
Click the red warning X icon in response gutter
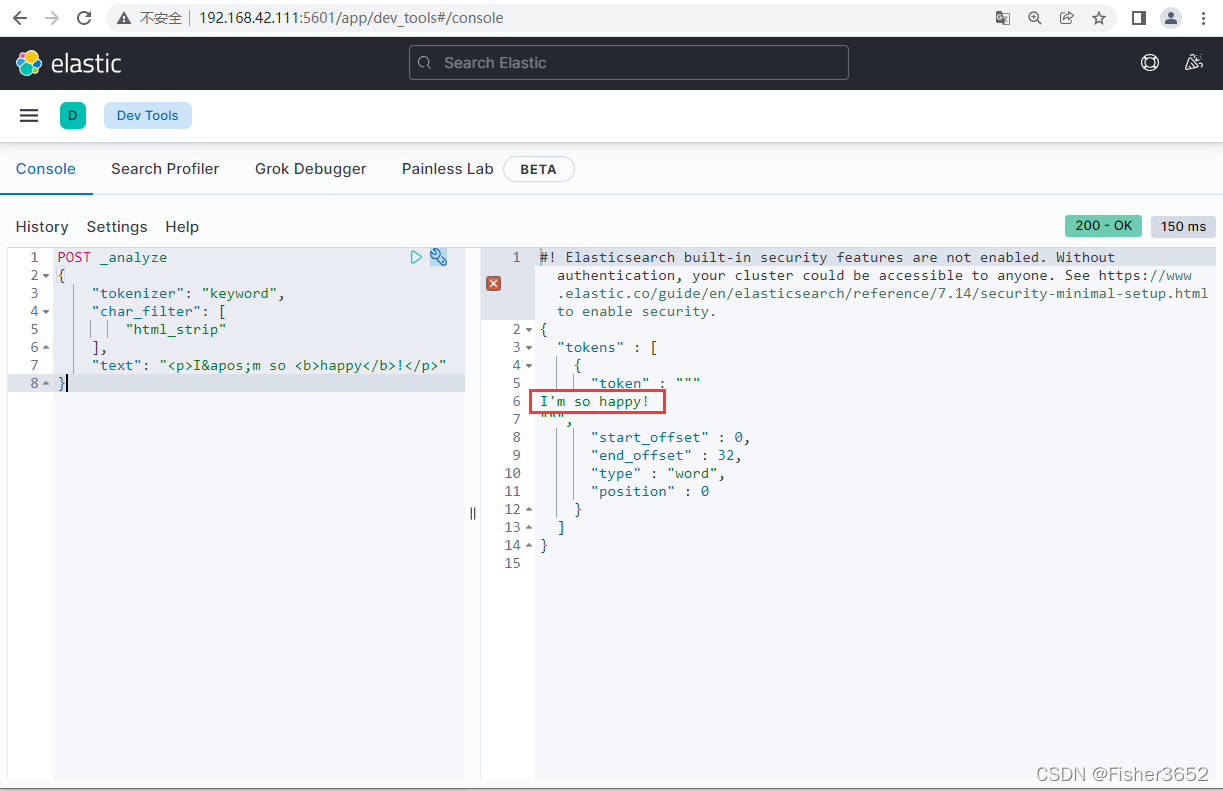[x=493, y=284]
